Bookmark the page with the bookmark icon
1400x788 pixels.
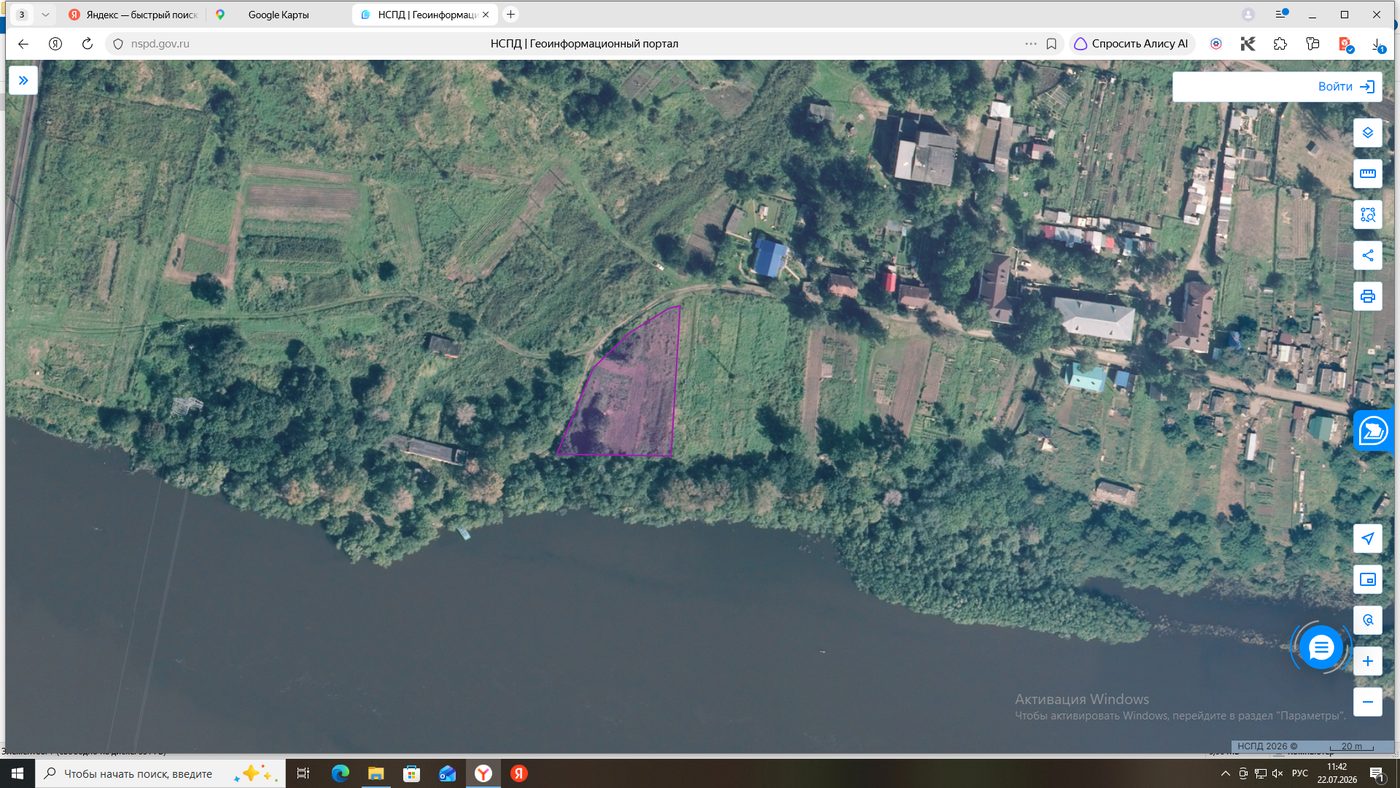tap(1051, 44)
